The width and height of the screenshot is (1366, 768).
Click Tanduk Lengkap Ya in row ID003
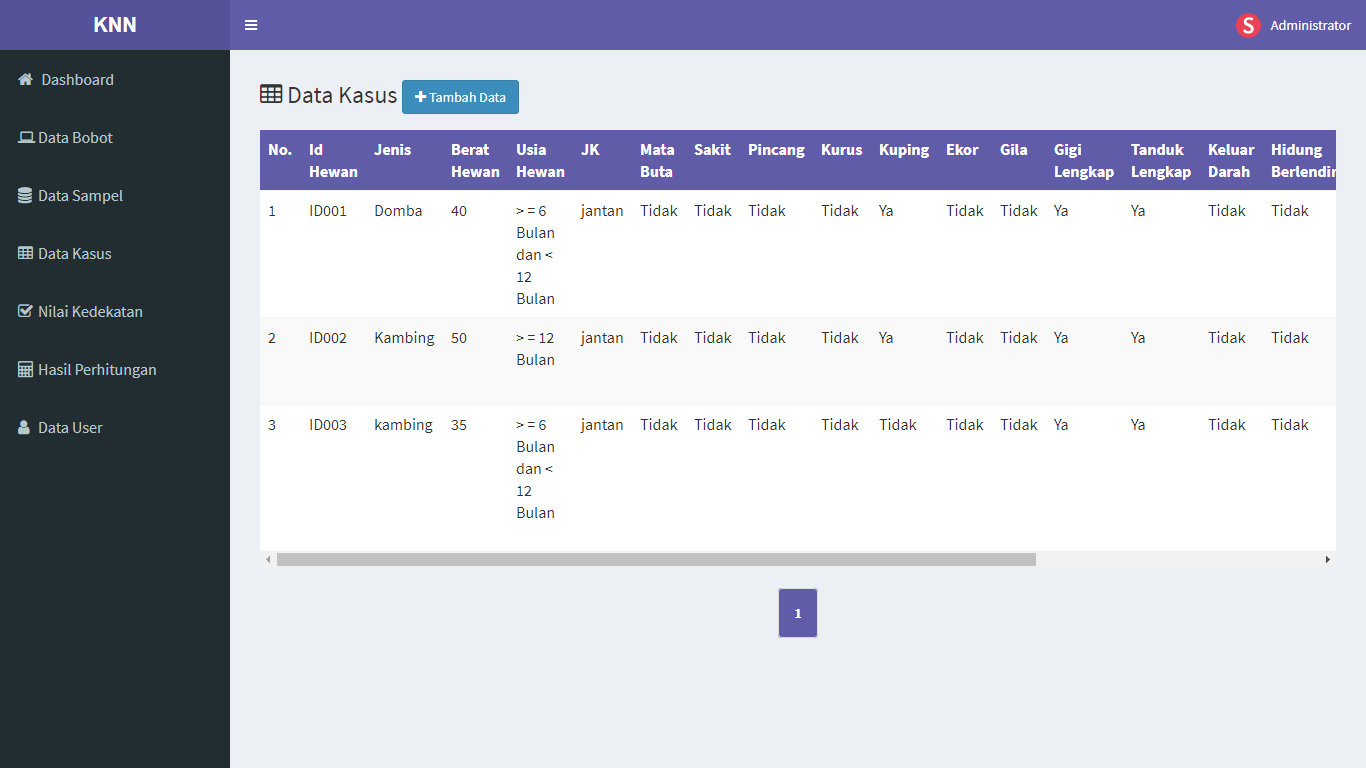point(1138,424)
